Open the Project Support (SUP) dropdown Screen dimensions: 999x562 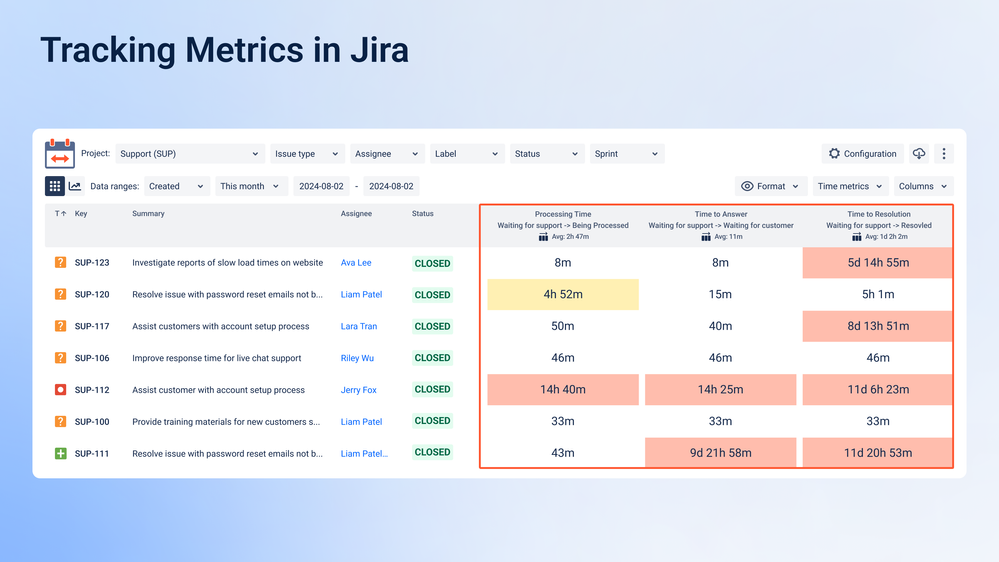(x=189, y=154)
